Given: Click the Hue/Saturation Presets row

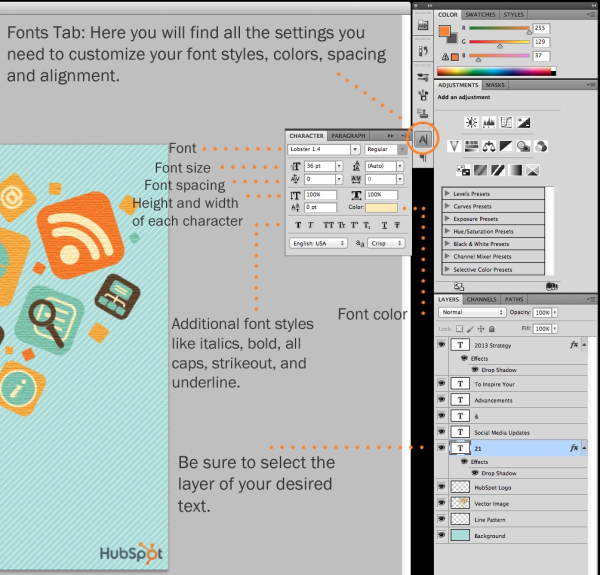Looking at the screenshot, I should tap(493, 231).
